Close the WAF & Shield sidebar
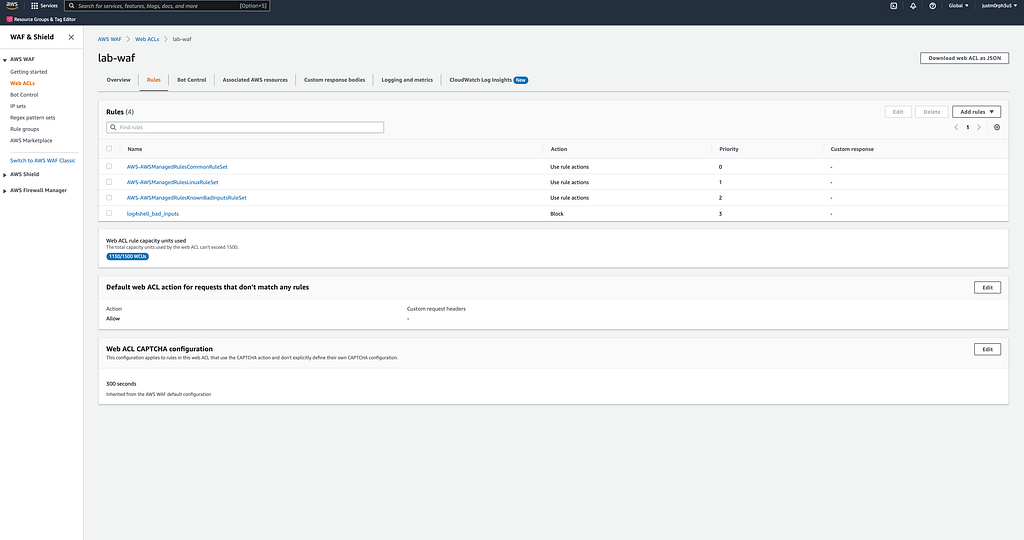 tap(71, 37)
